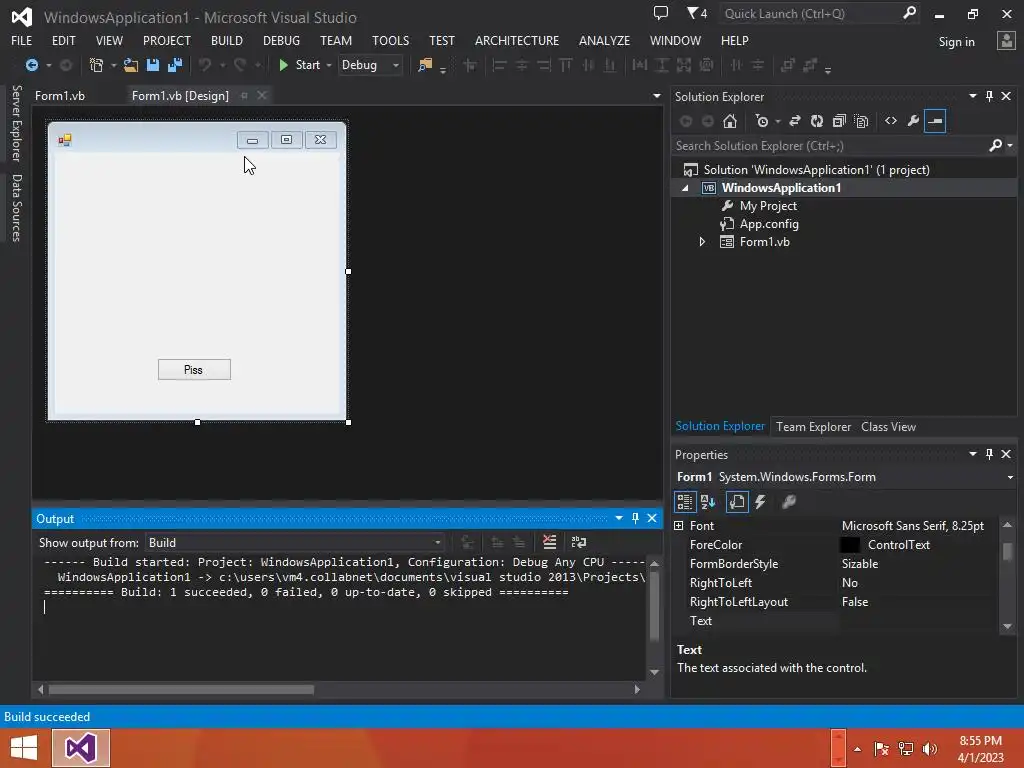This screenshot has width=1024, height=768.
Task: Open Output window position dropdown arrow
Action: coord(618,518)
